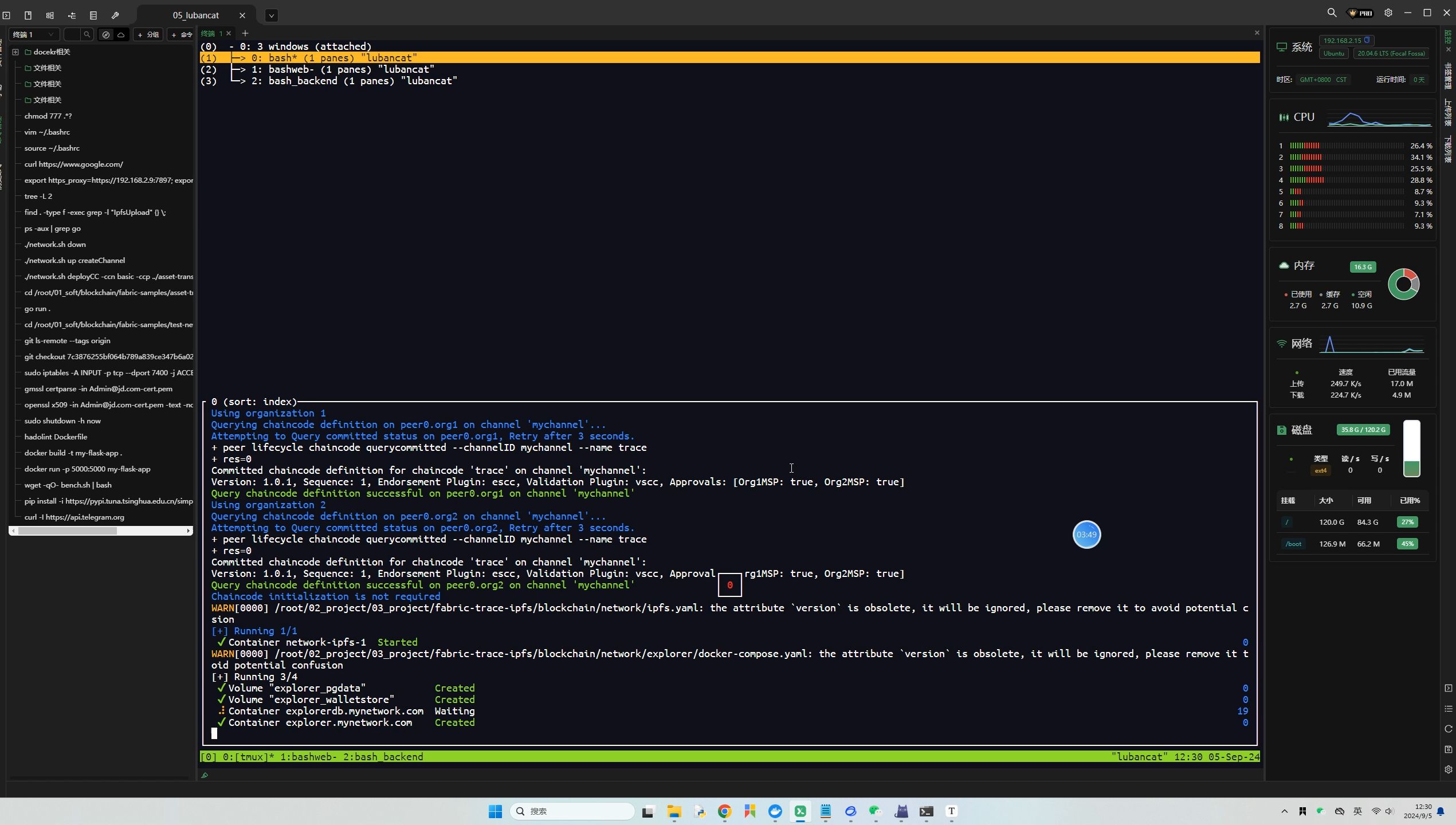Click the command search input field

click(73, 35)
